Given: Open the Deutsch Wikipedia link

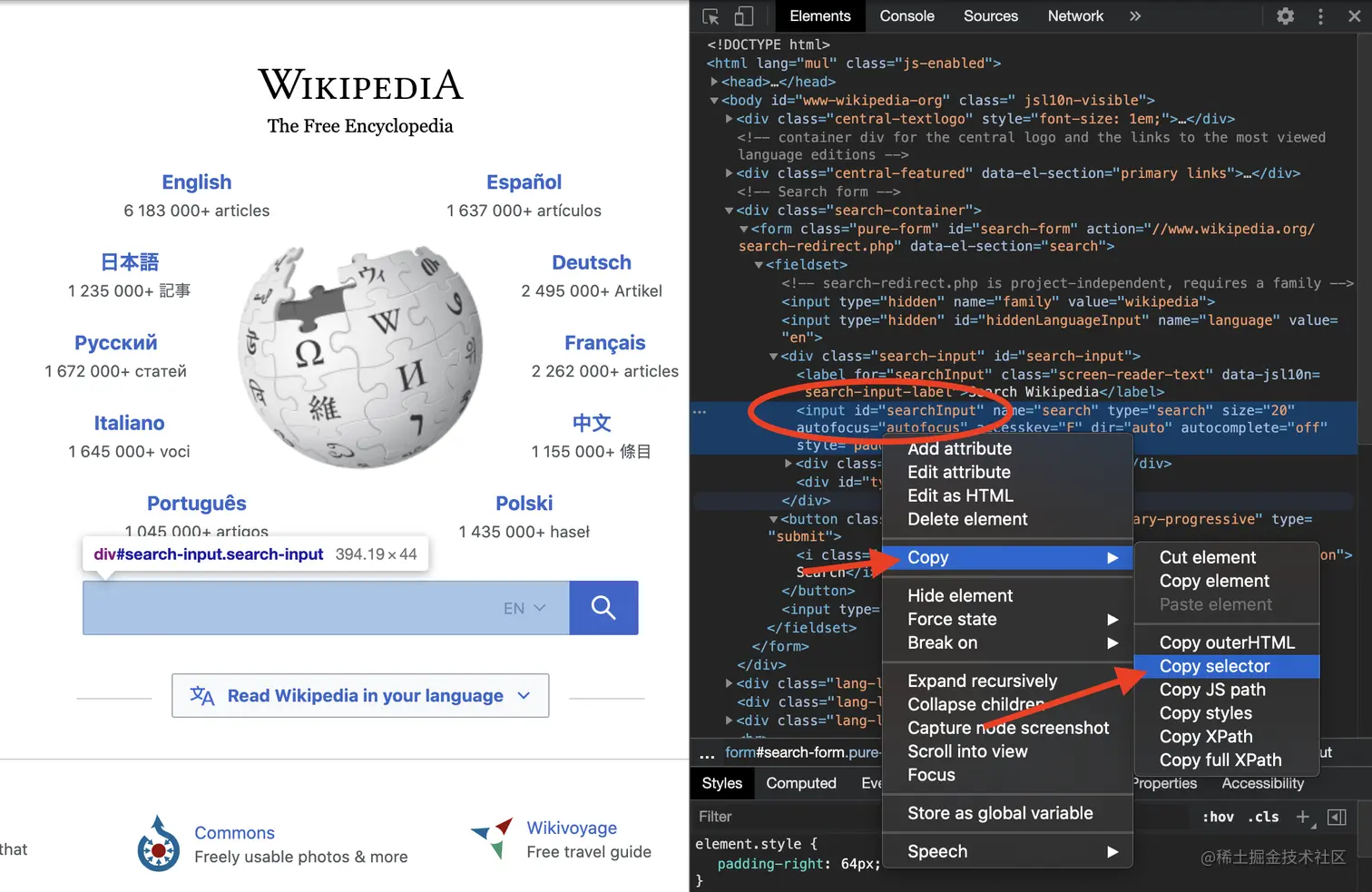Looking at the screenshot, I should pyautogui.click(x=592, y=262).
